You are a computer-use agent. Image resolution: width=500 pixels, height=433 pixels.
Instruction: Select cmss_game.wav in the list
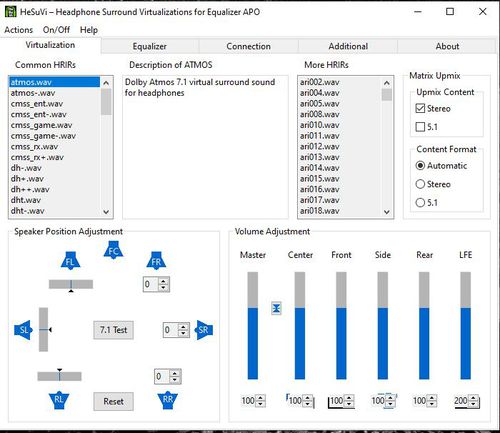pyautogui.click(x=55, y=125)
